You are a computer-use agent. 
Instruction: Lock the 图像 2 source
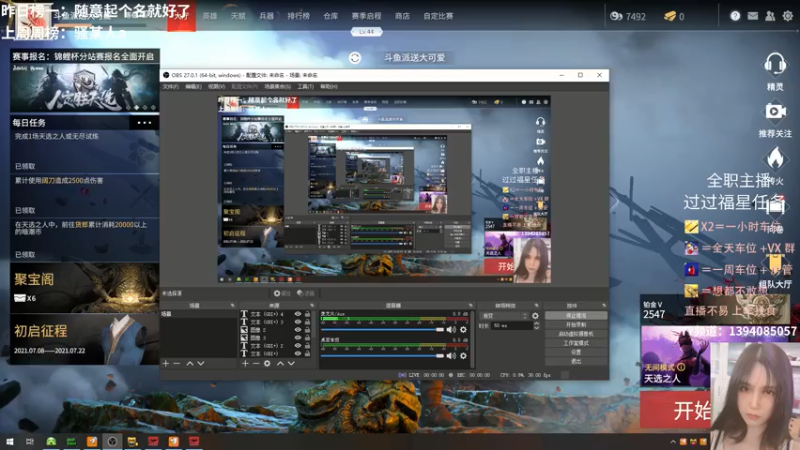[308, 330]
